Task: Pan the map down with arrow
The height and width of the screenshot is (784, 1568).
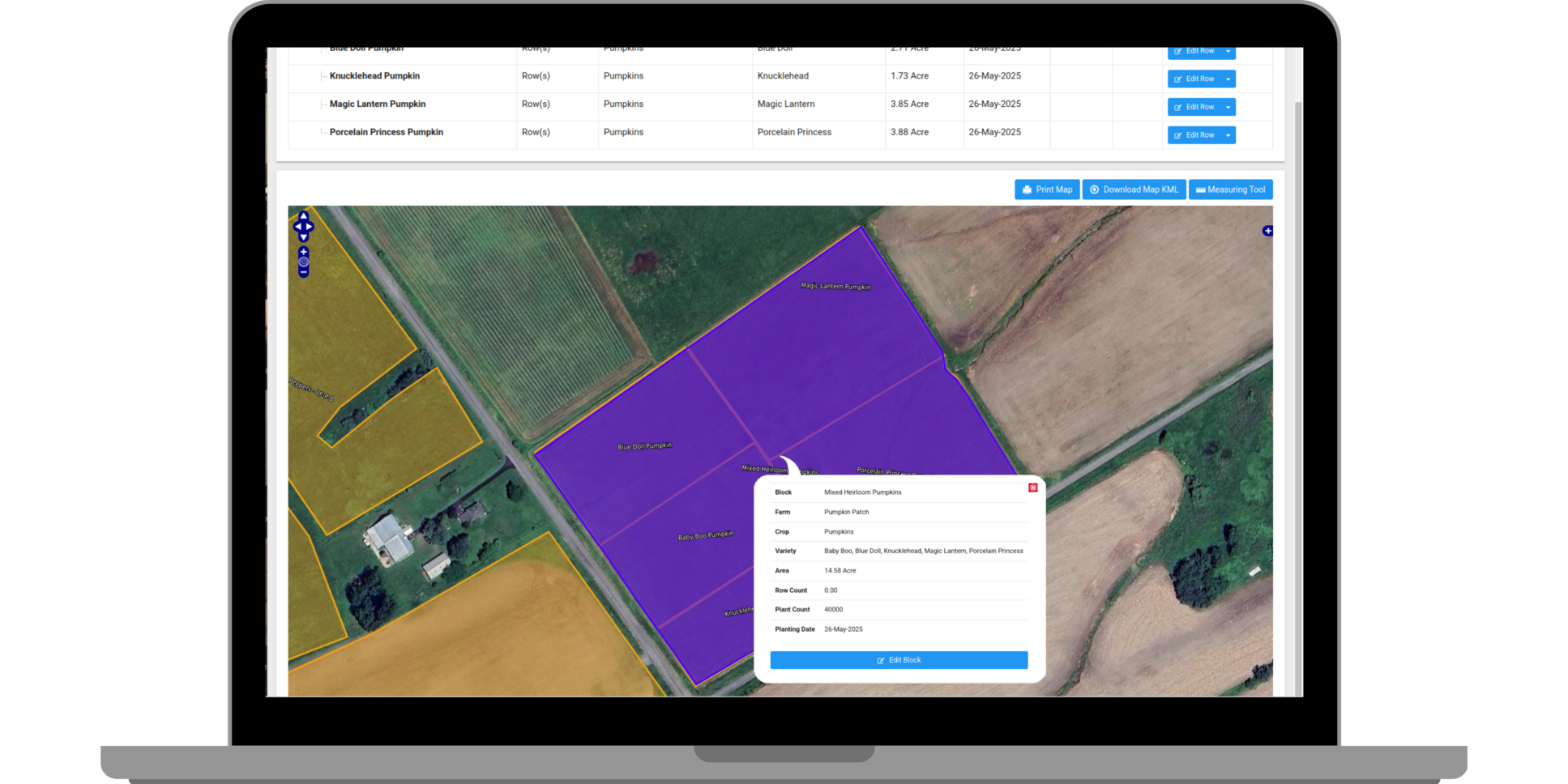Action: [303, 237]
